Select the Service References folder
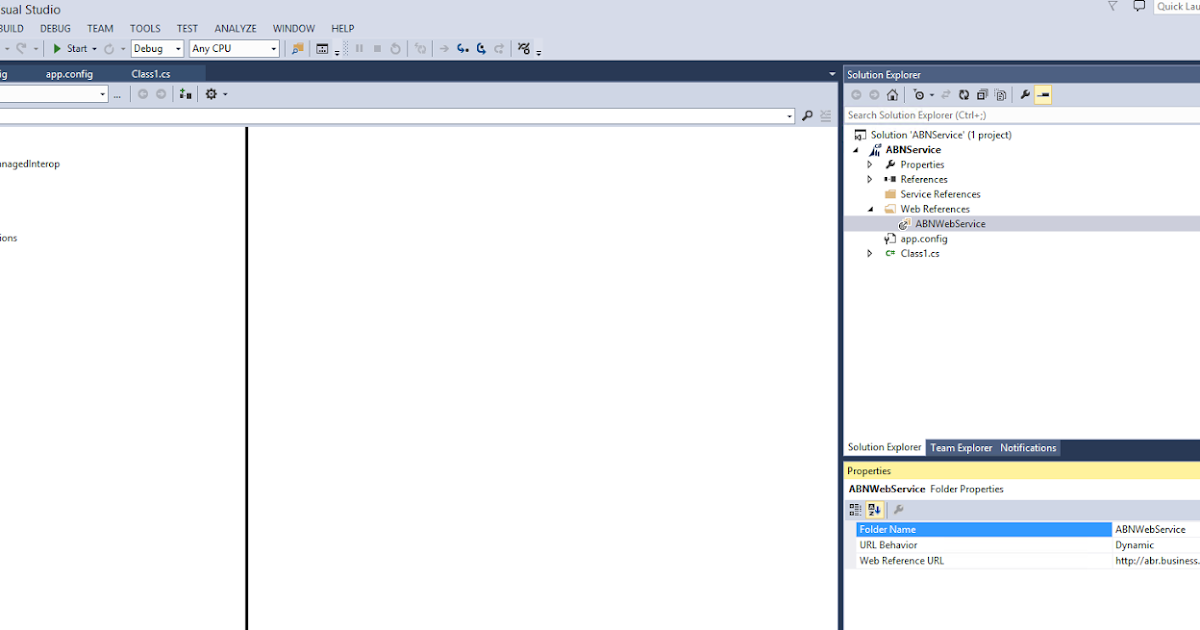 (x=940, y=194)
